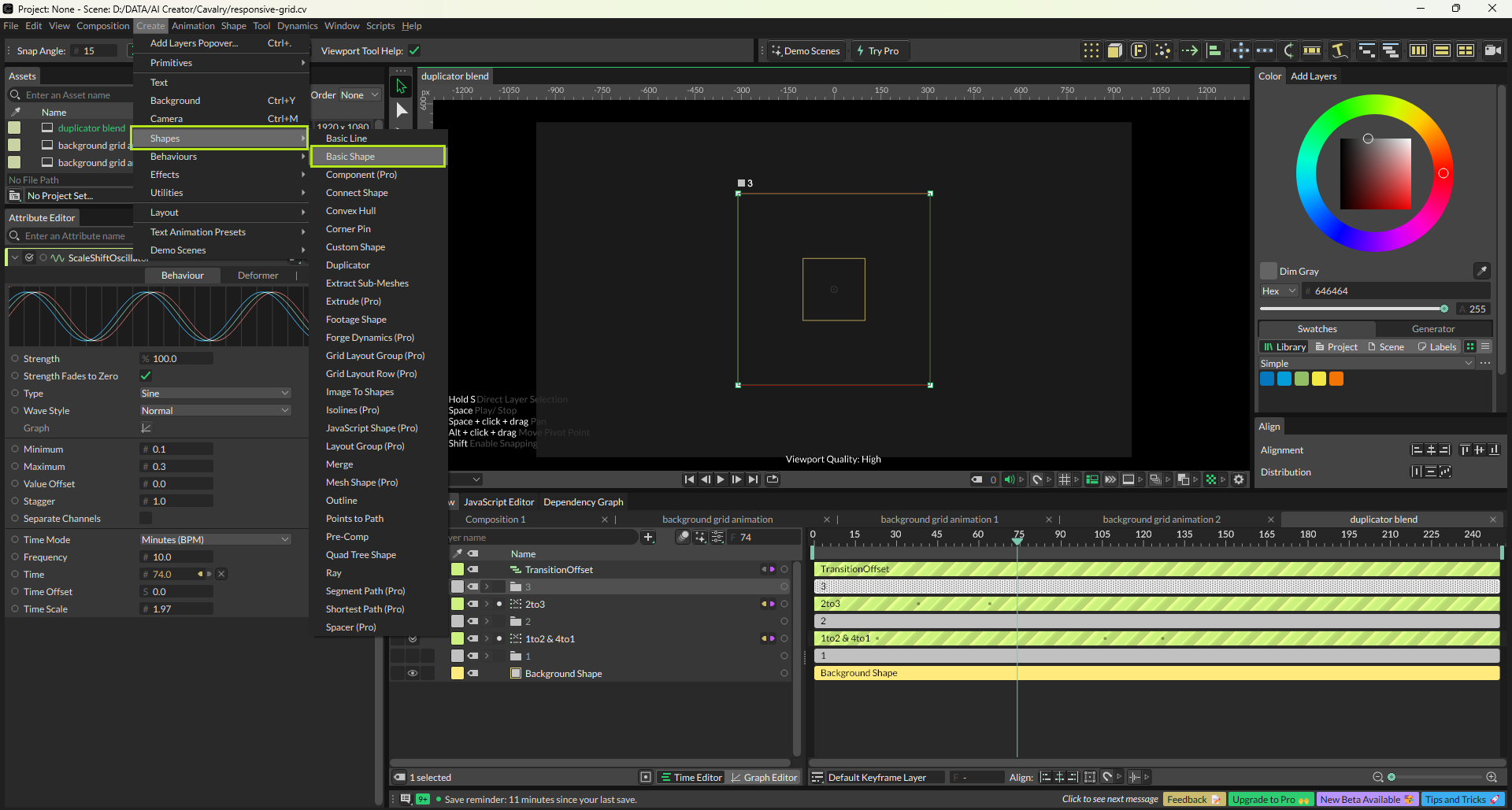Open the Wave Style dropdown
The width and height of the screenshot is (1512, 810).
(x=215, y=411)
